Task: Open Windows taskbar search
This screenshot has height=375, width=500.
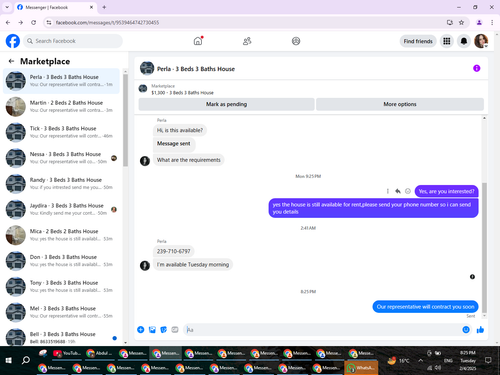Action: pyautogui.click(x=26, y=360)
